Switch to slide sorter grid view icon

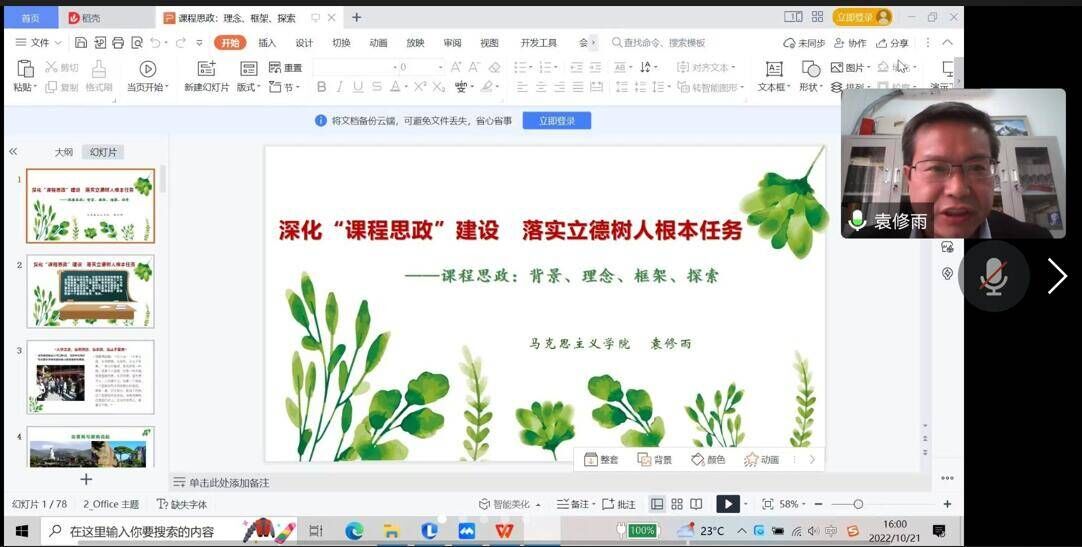[677, 504]
